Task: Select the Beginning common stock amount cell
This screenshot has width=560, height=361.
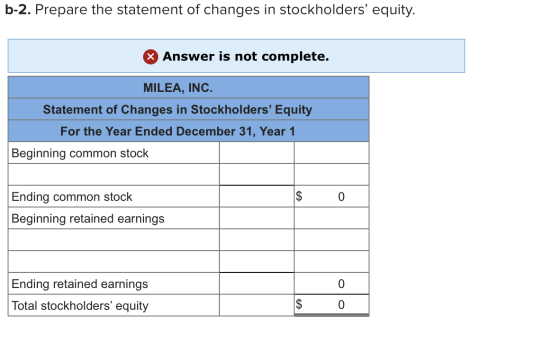Action: tap(257, 153)
